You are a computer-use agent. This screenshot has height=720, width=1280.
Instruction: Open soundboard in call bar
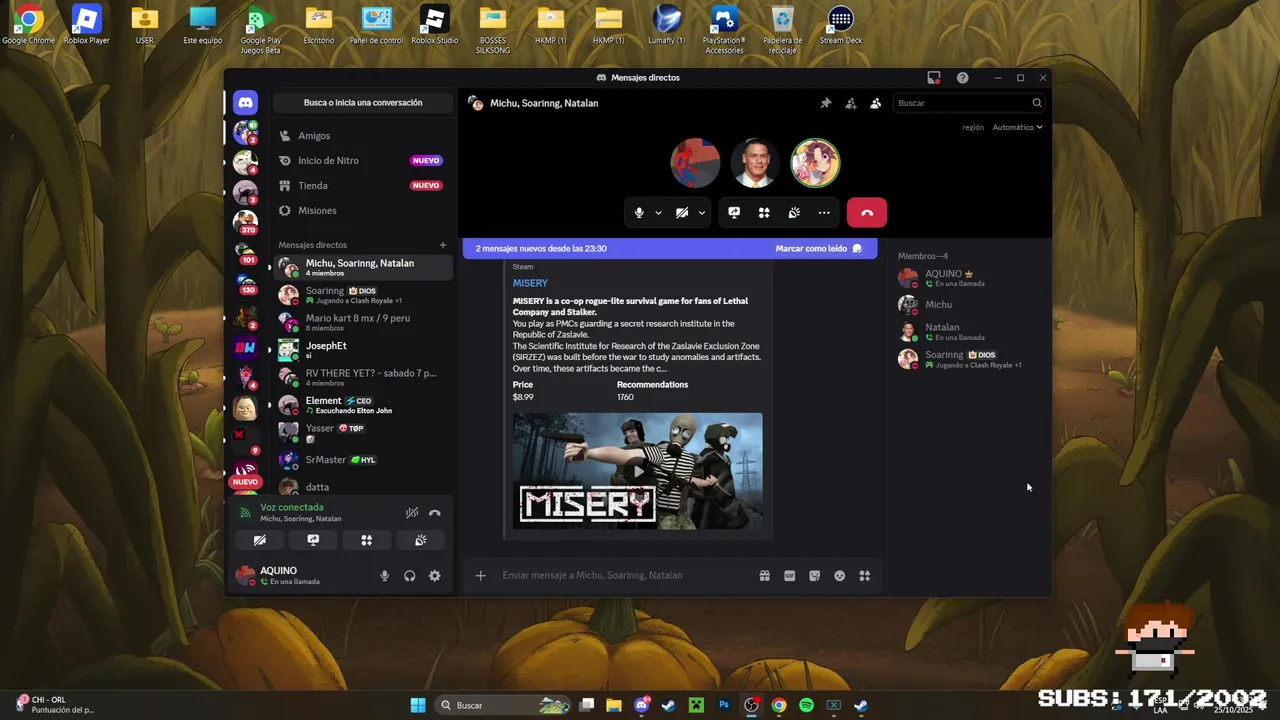point(794,212)
